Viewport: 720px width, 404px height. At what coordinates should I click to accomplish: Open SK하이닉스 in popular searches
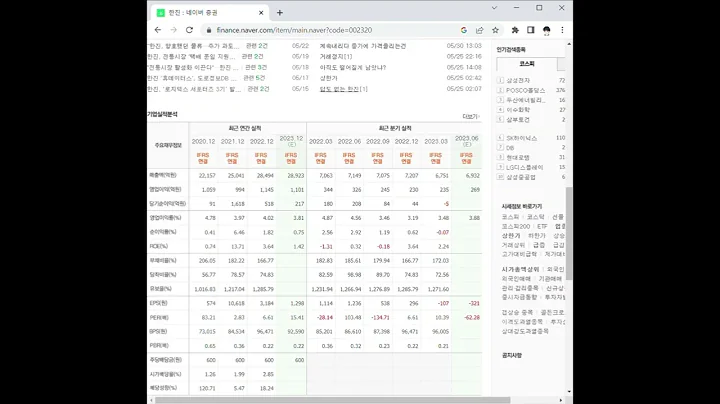pyautogui.click(x=522, y=138)
